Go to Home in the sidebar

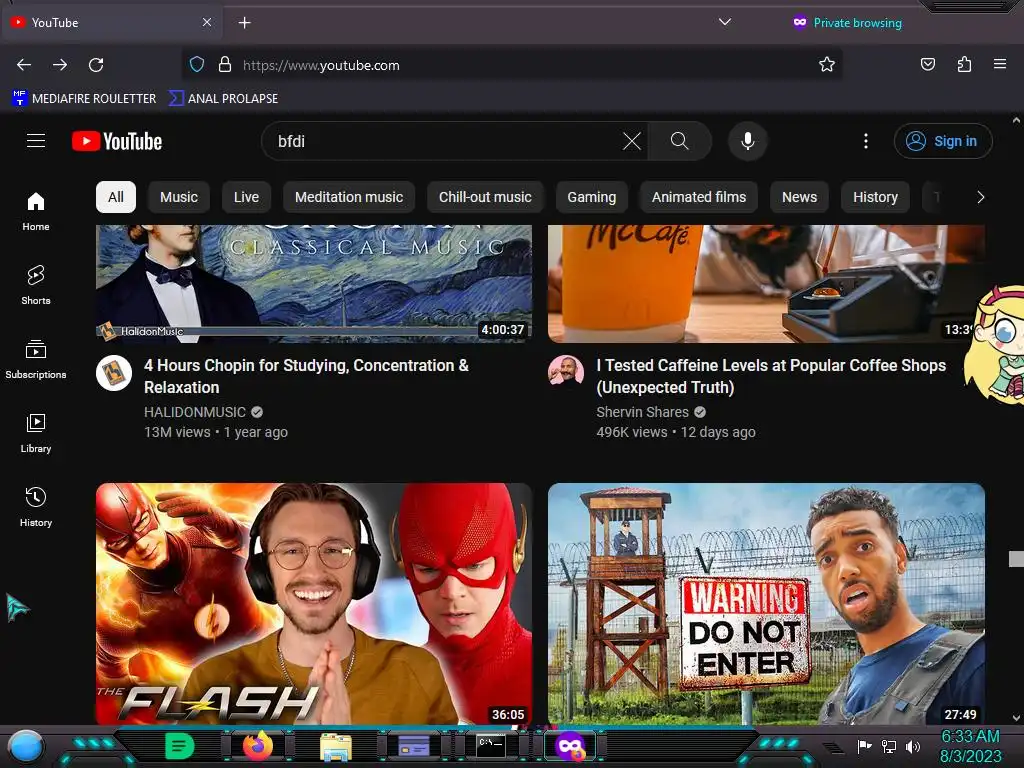[x=36, y=212]
